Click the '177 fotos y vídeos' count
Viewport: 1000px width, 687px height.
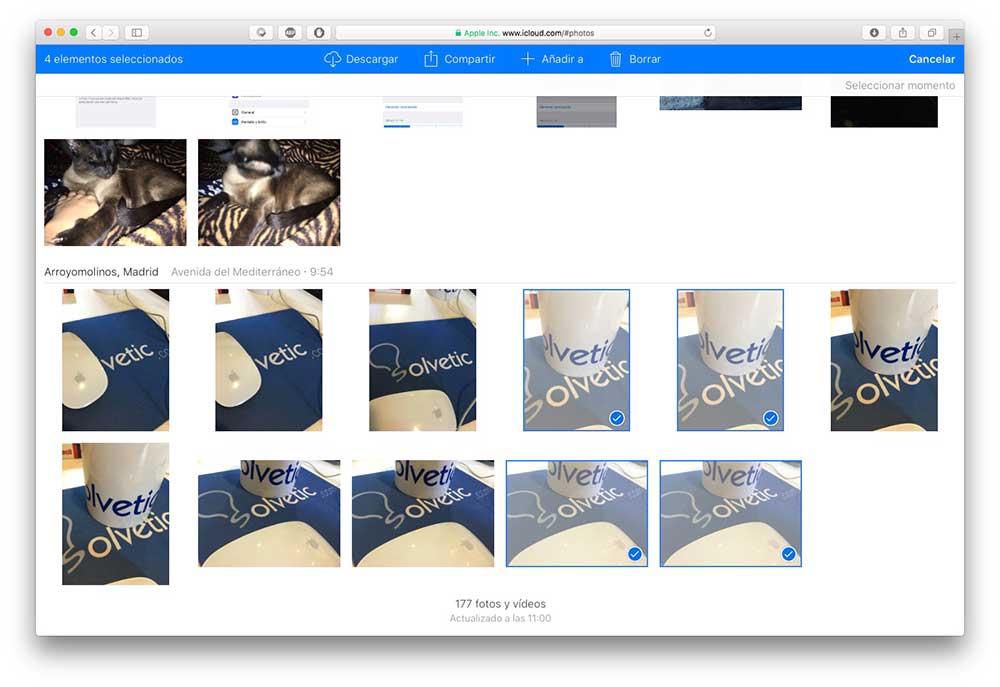501,603
